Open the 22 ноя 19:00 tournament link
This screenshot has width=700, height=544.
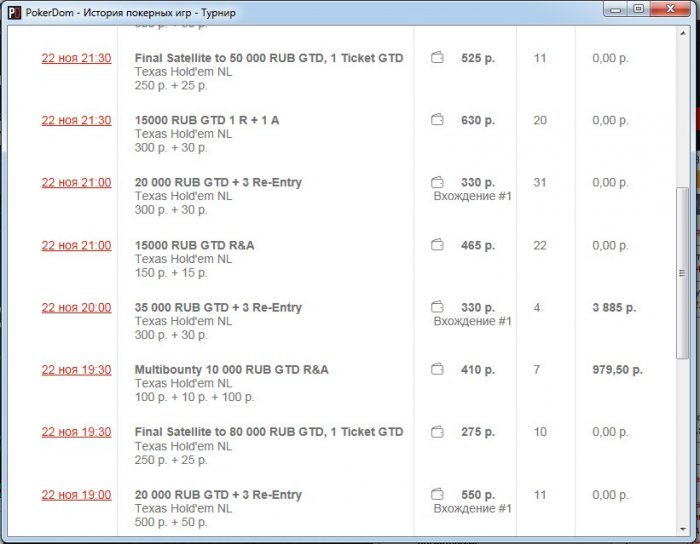[x=76, y=494]
